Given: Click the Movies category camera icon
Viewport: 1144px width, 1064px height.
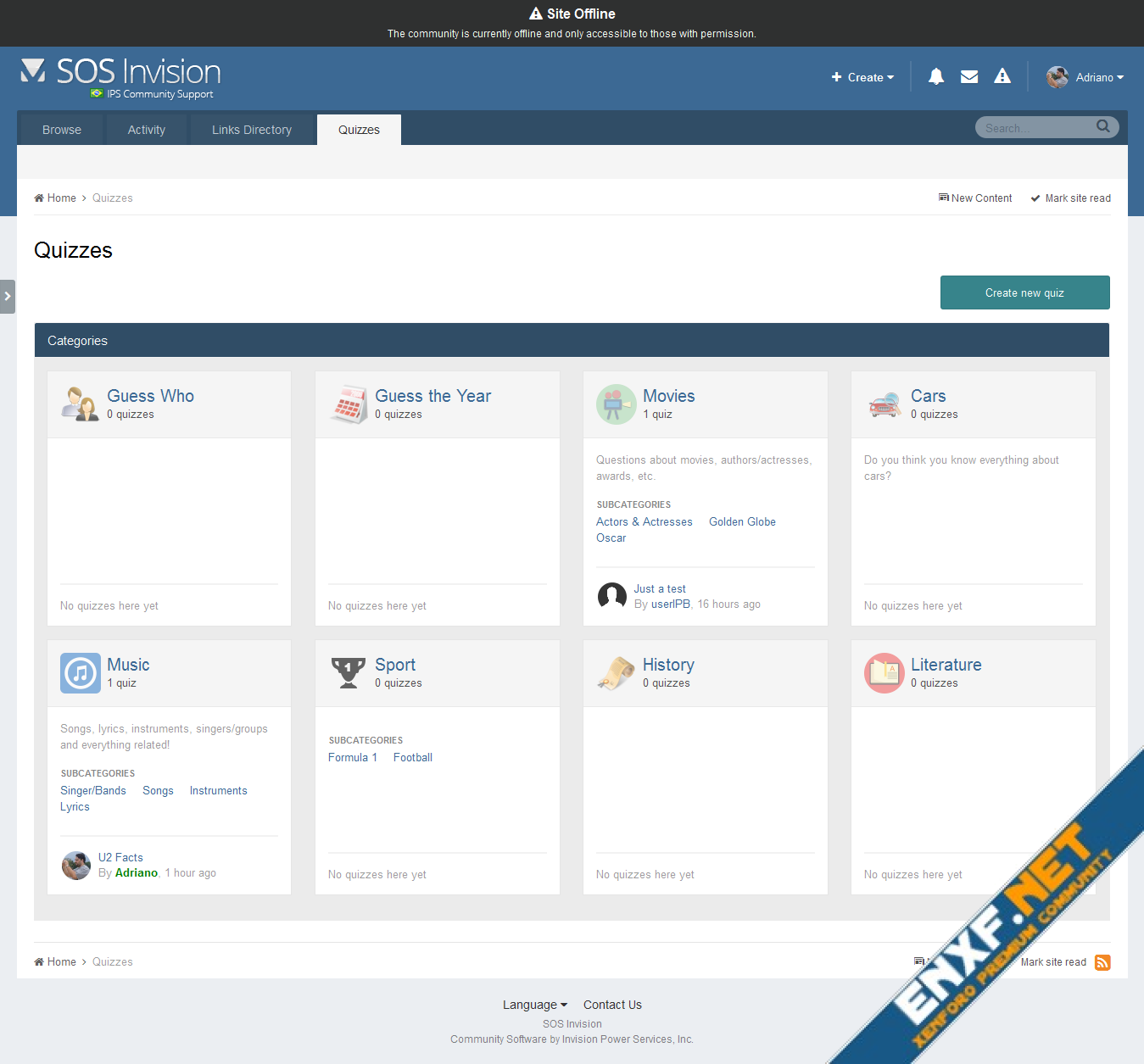Looking at the screenshot, I should [x=616, y=404].
